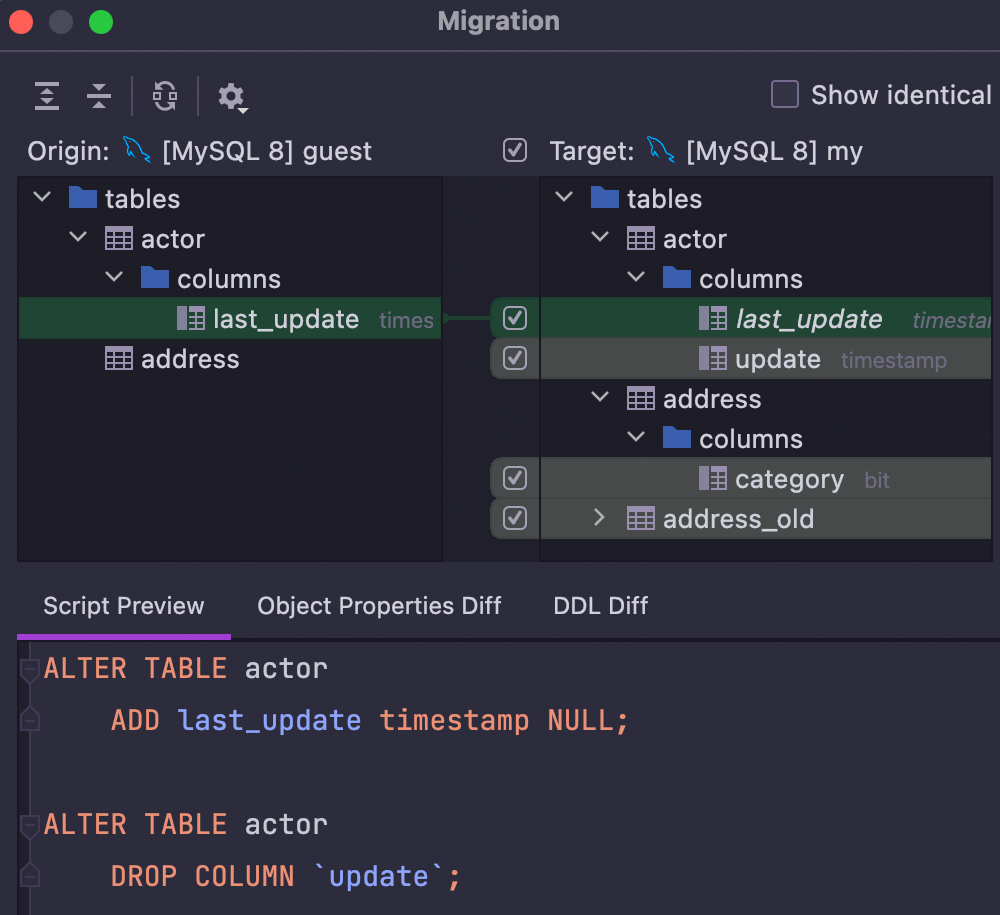Uncheck the Target select-all checkbox
The image size is (1000, 915).
pos(515,151)
